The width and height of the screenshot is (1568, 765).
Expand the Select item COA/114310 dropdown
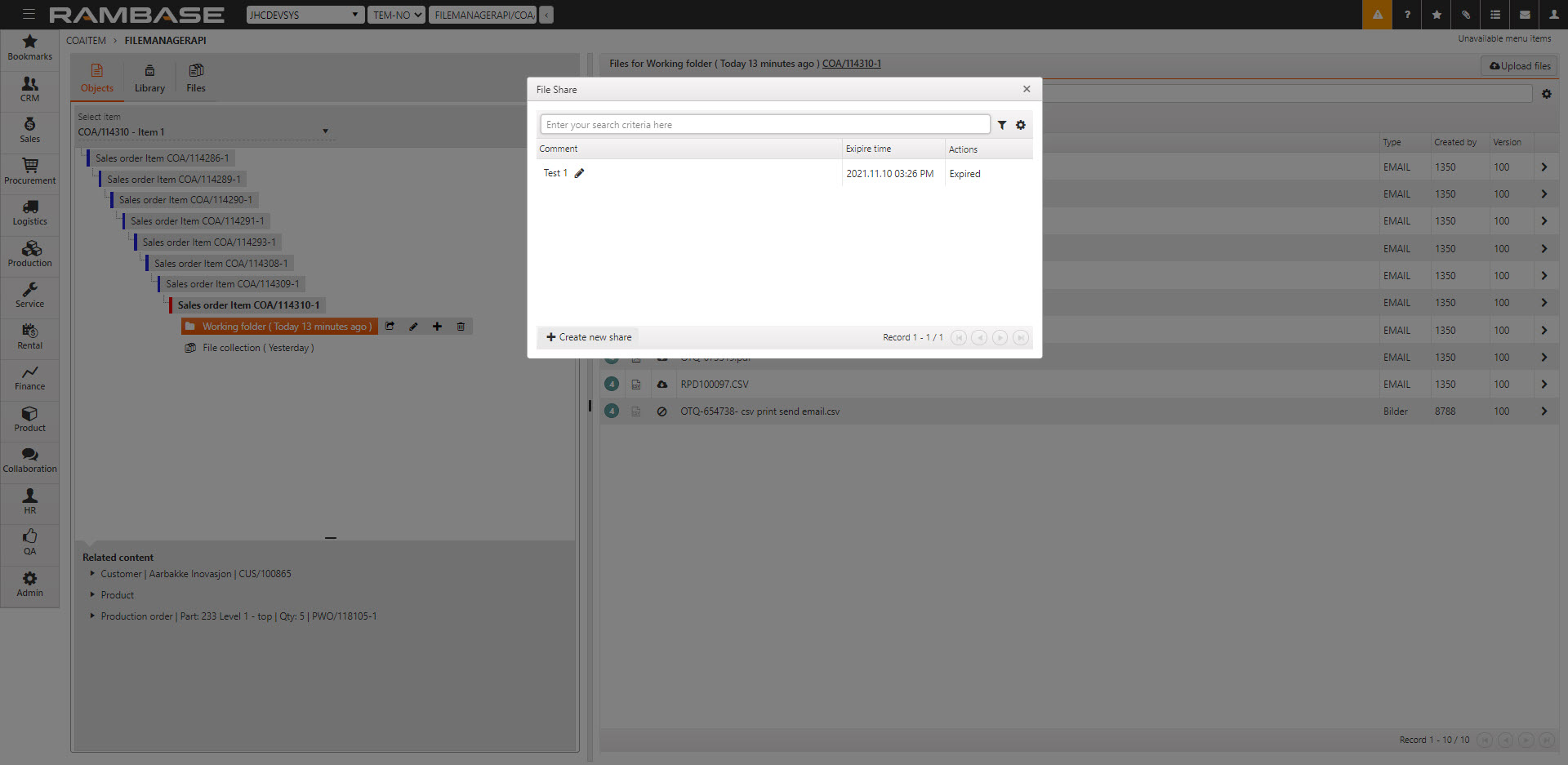325,131
